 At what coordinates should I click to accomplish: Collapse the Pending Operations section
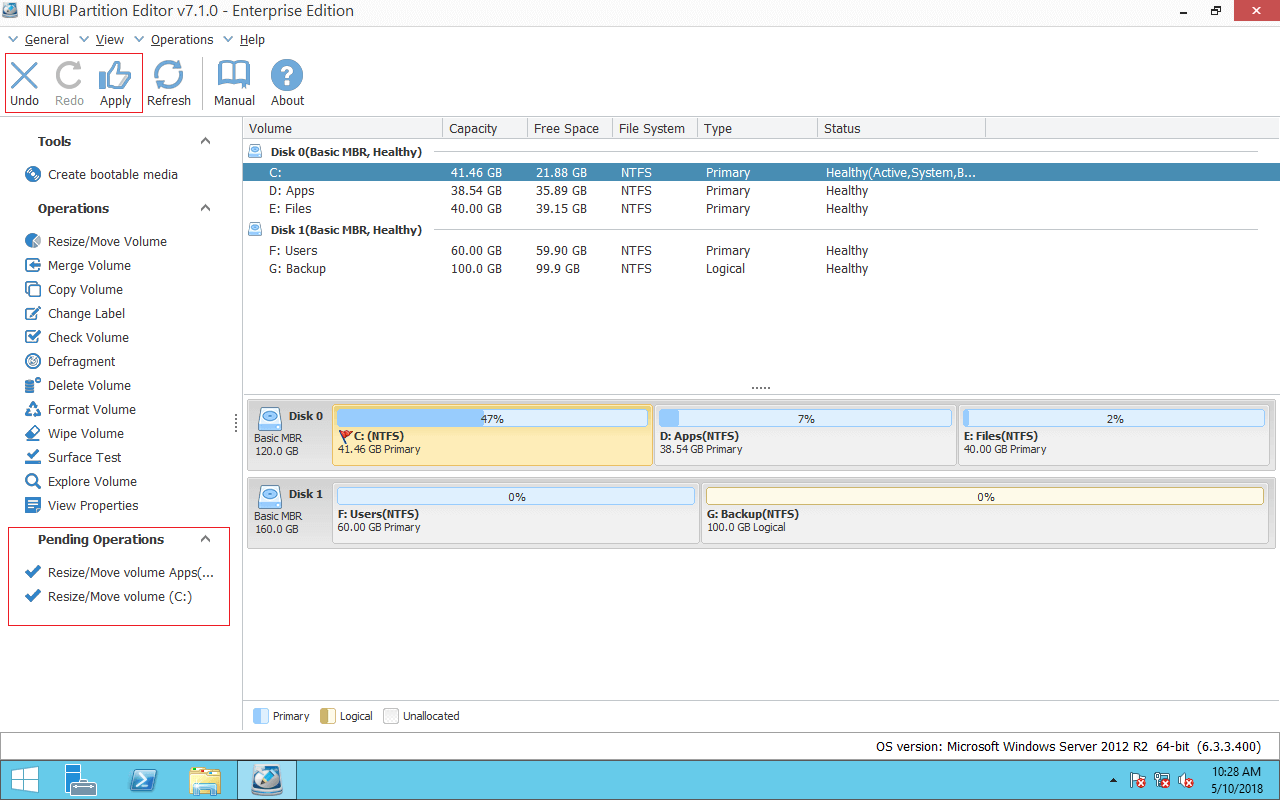(x=206, y=539)
